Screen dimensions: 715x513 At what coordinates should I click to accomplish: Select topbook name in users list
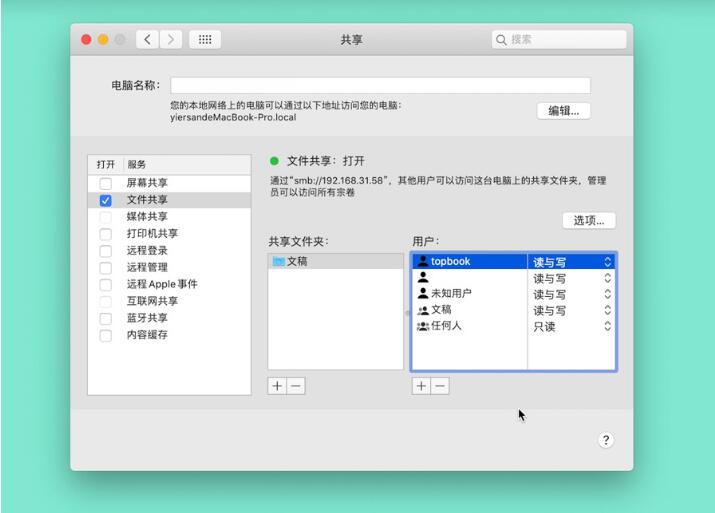[x=451, y=261]
